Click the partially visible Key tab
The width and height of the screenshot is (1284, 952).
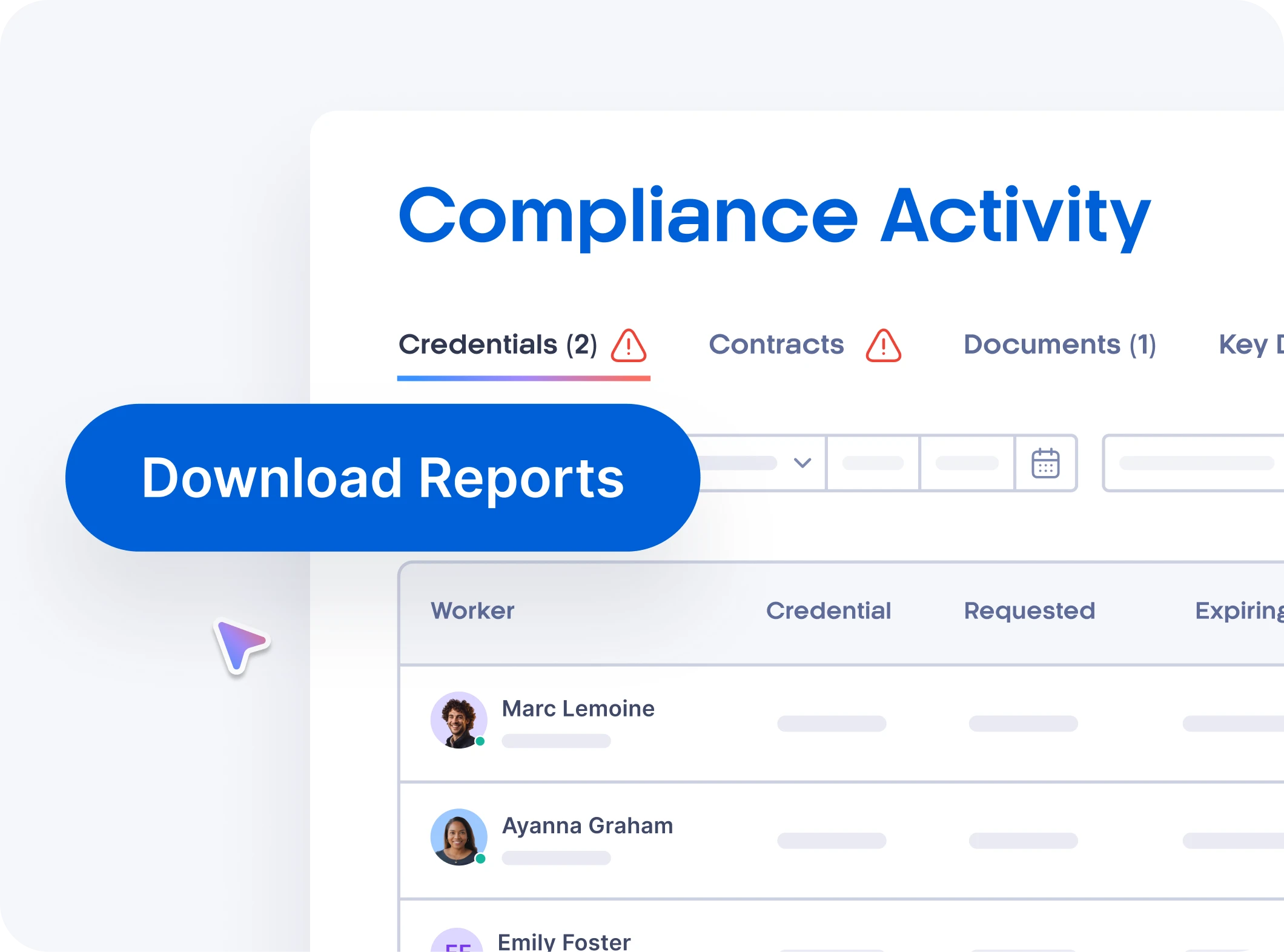click(x=1254, y=345)
